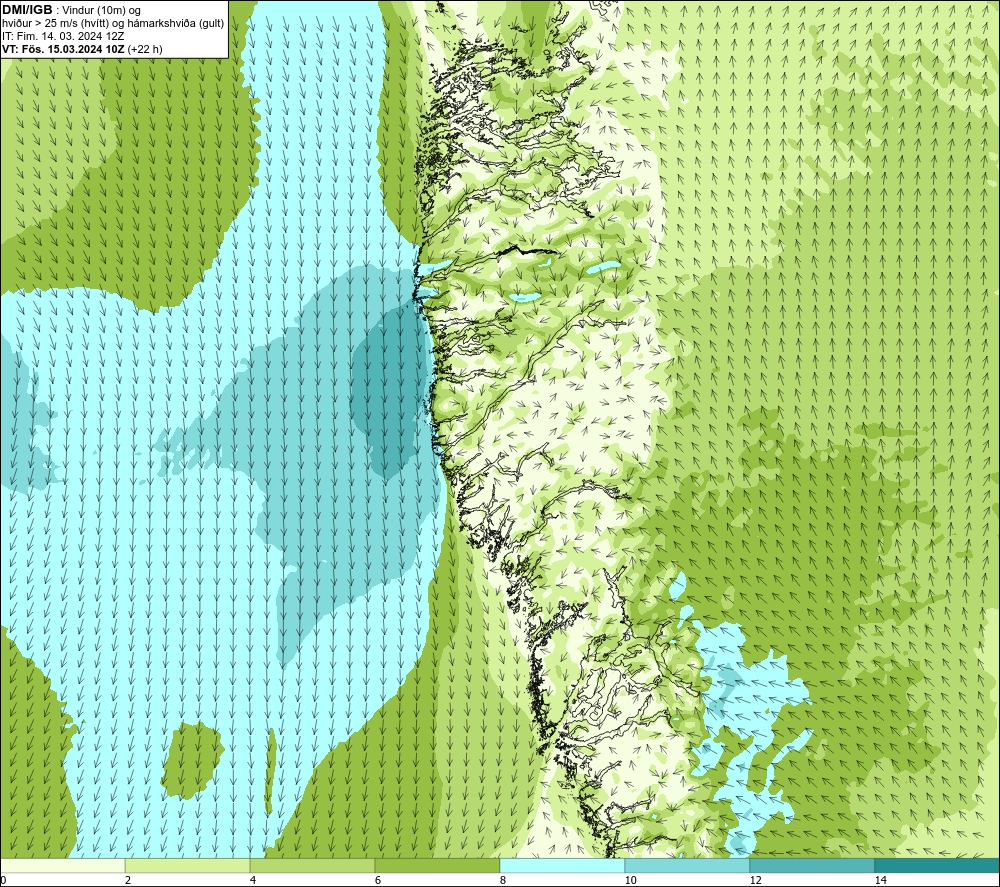Click the 'hviður > 25 m/s' legend description line
The image size is (1000, 887).
pos(113,23)
